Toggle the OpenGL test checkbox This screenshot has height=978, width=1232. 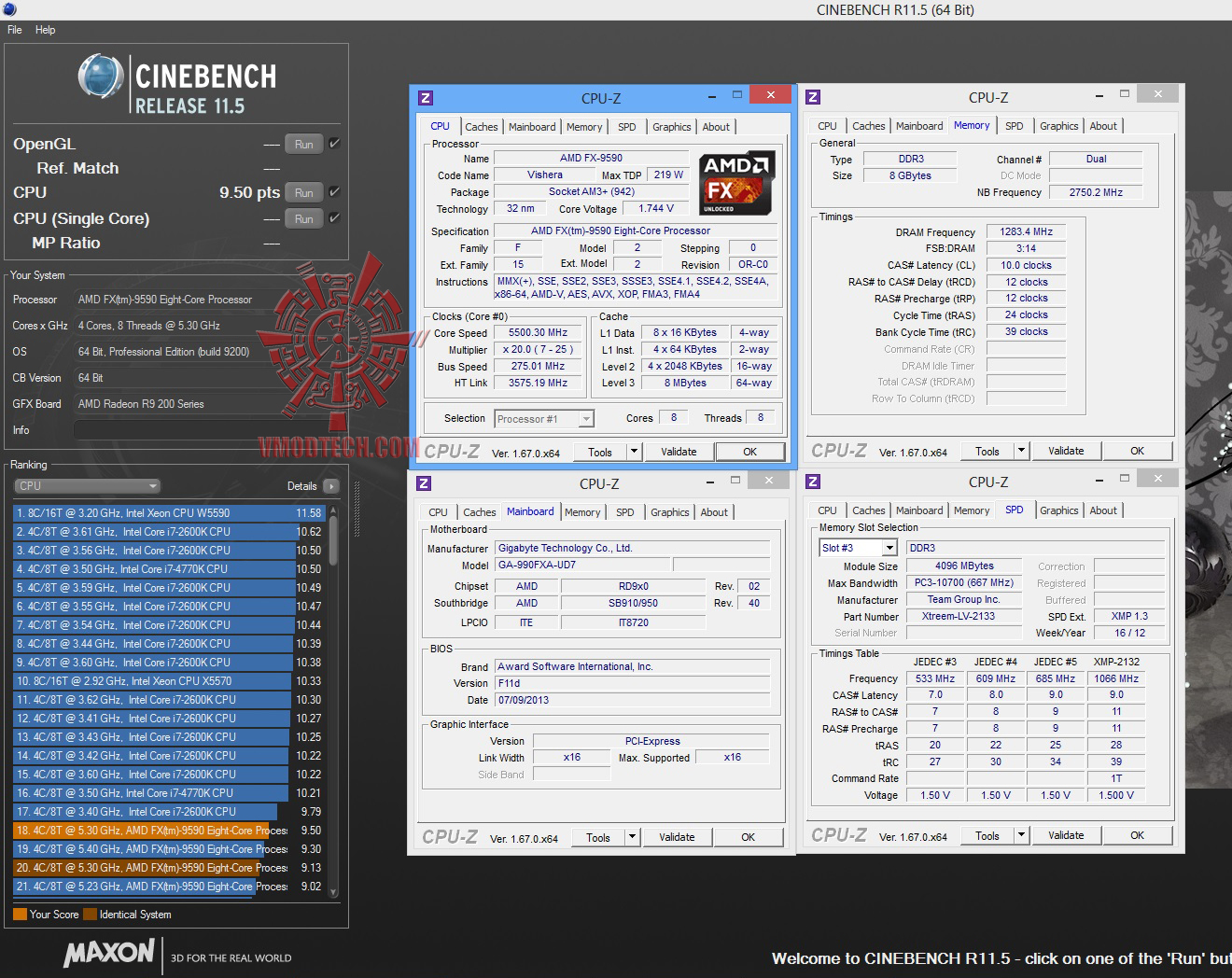click(x=334, y=144)
